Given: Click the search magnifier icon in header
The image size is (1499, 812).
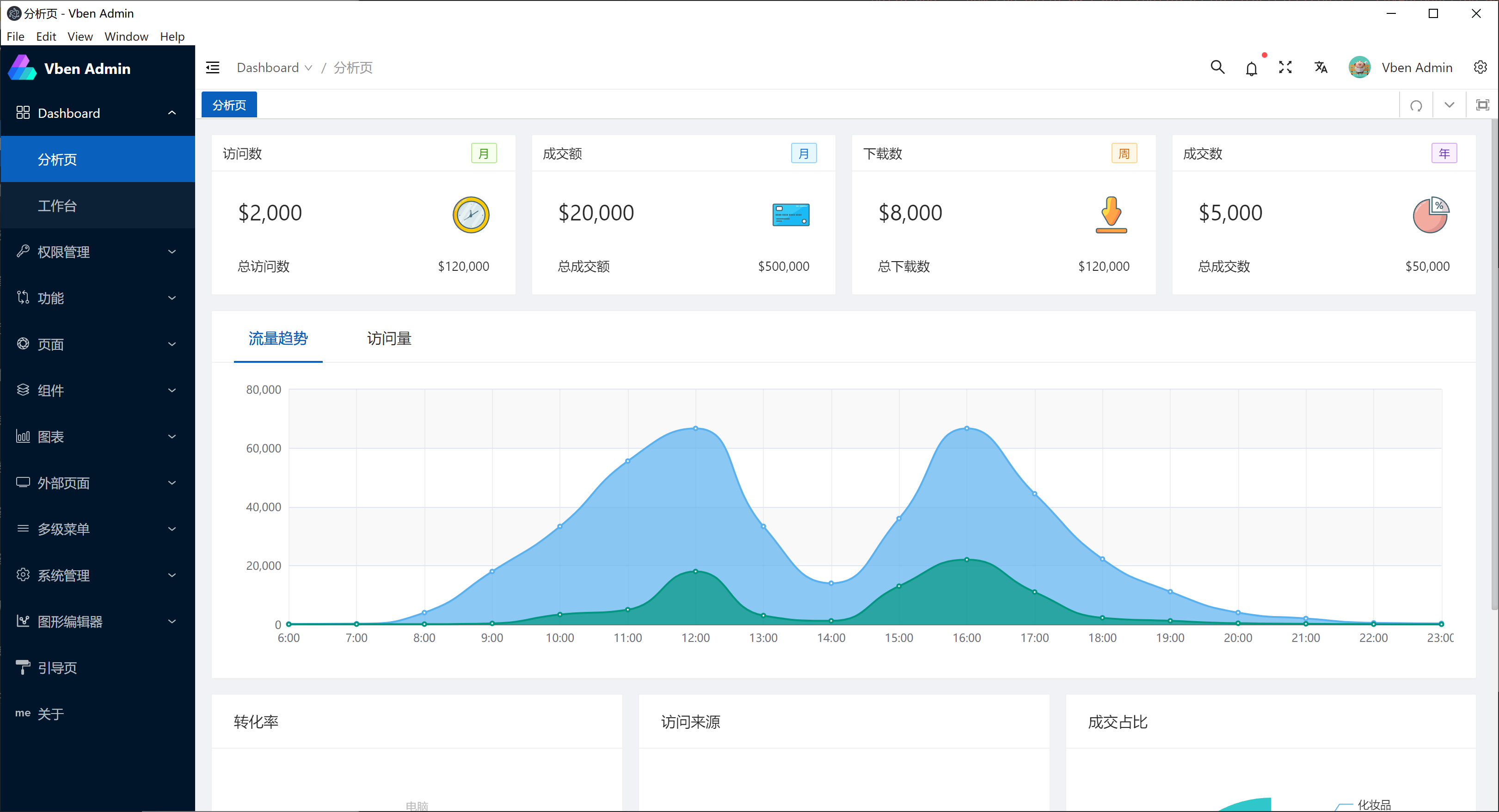Looking at the screenshot, I should click(x=1217, y=67).
